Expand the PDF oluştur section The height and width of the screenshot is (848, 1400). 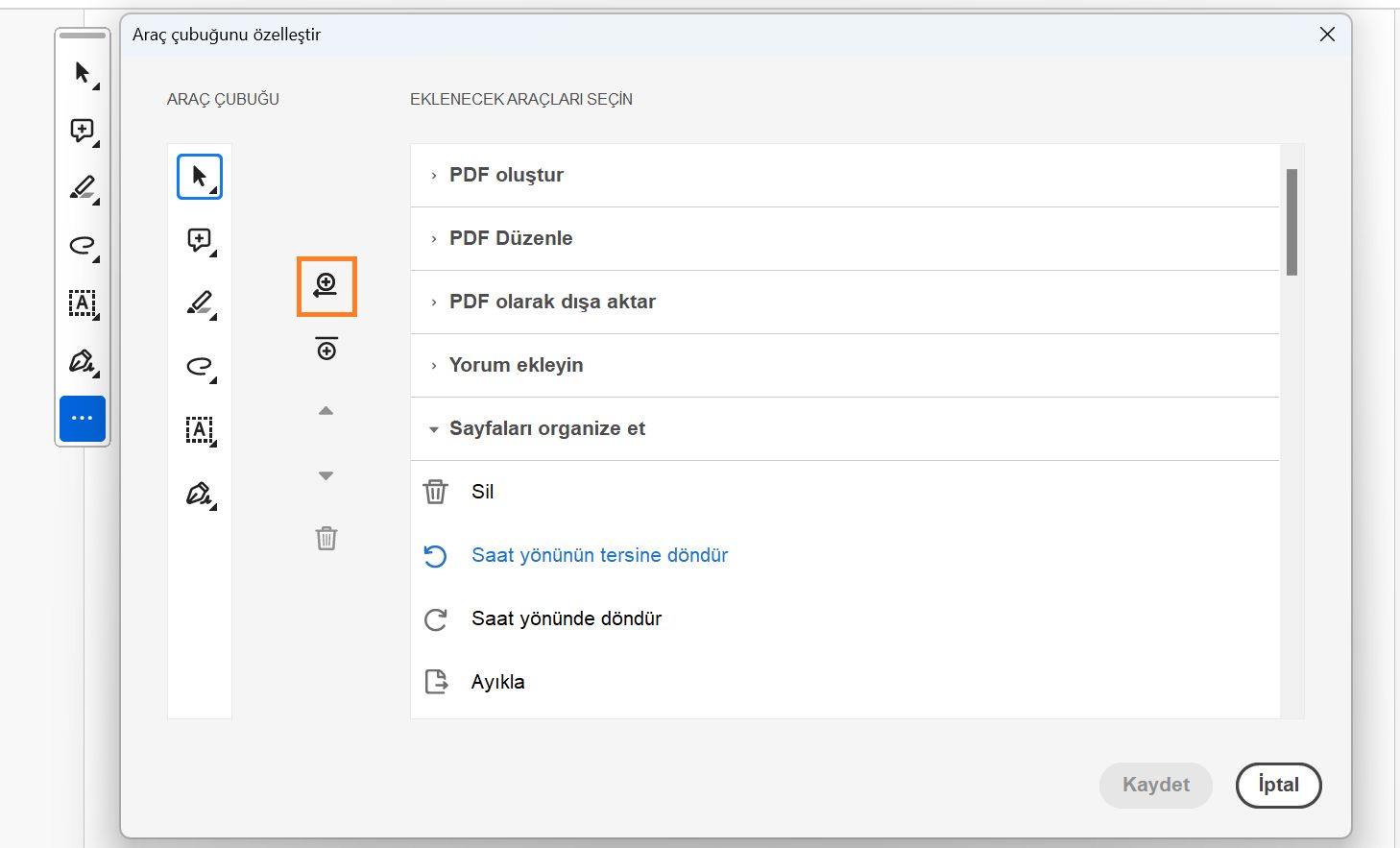(x=506, y=175)
